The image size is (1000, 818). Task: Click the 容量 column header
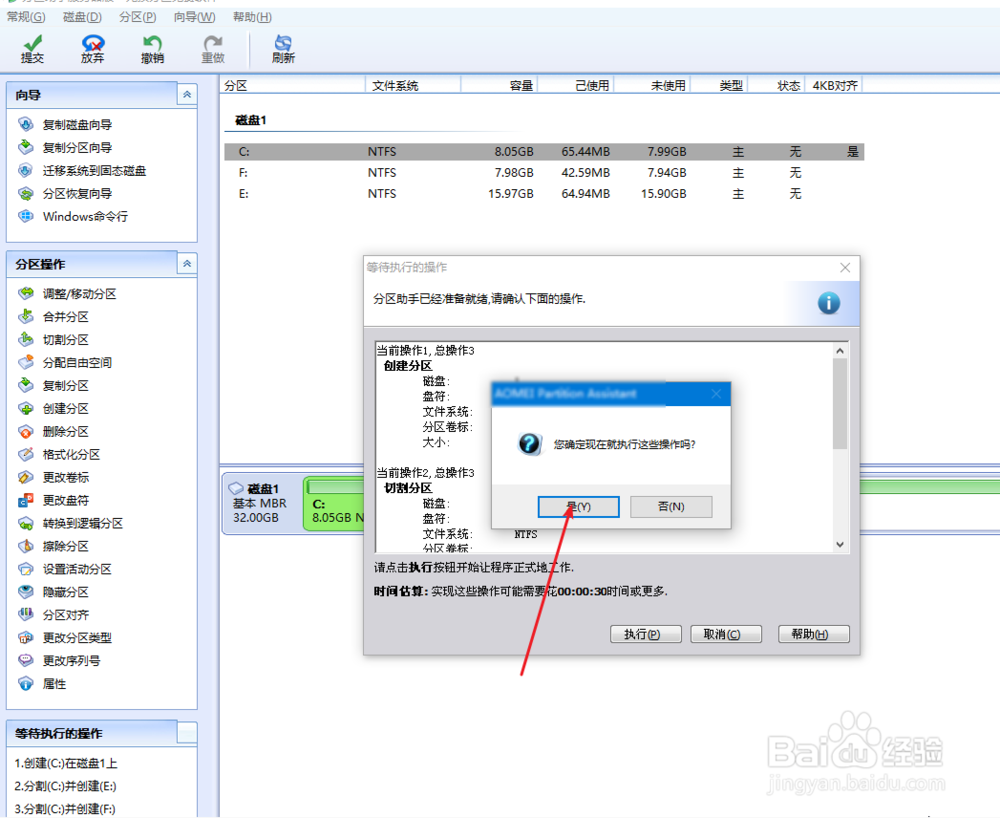499,85
